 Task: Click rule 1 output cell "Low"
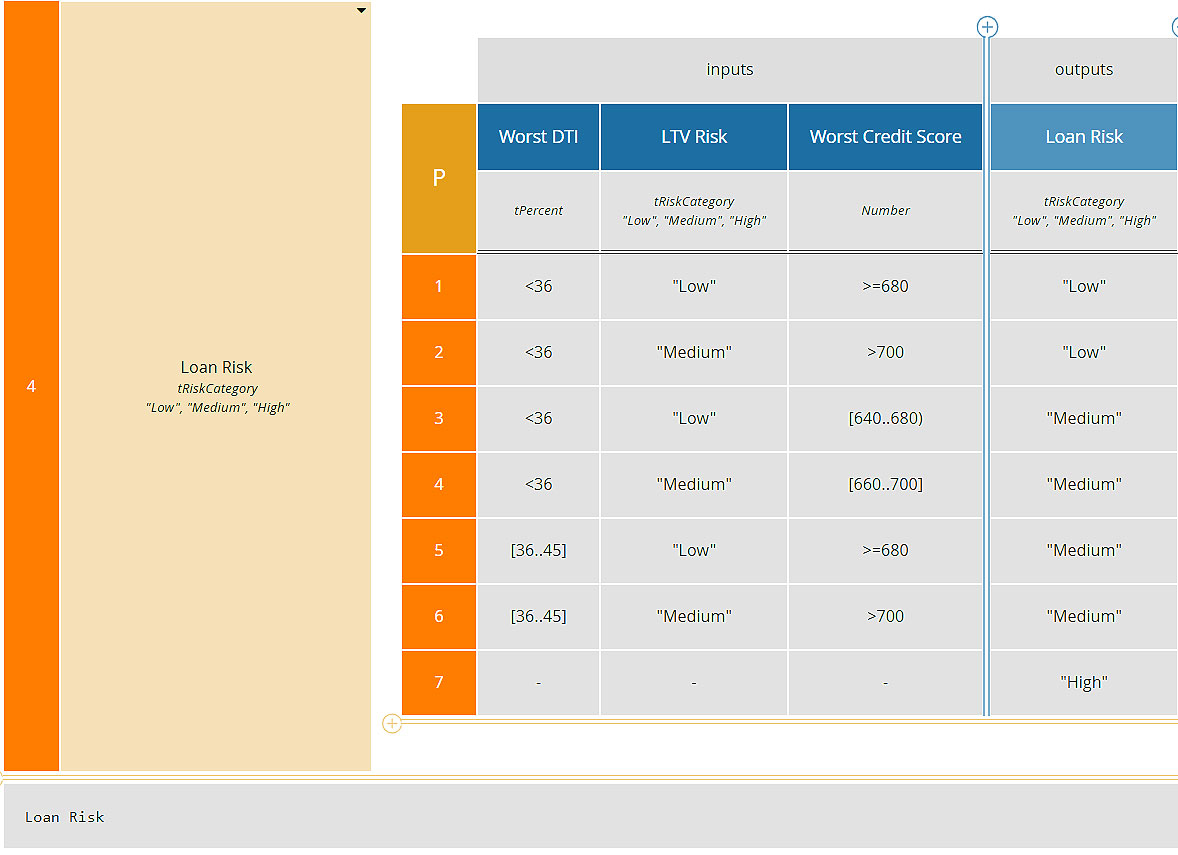click(1084, 286)
